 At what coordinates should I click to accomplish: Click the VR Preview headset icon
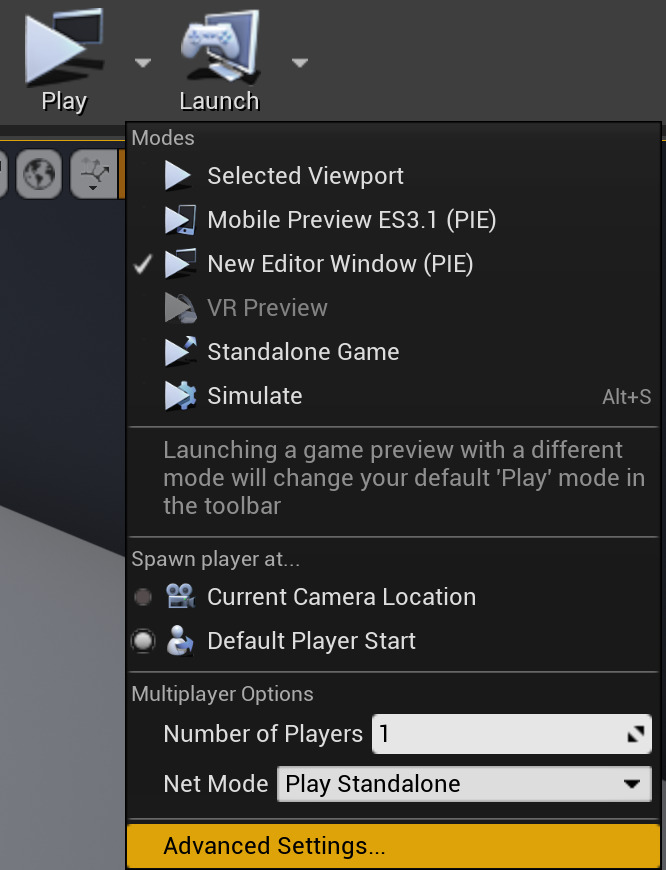coord(180,308)
